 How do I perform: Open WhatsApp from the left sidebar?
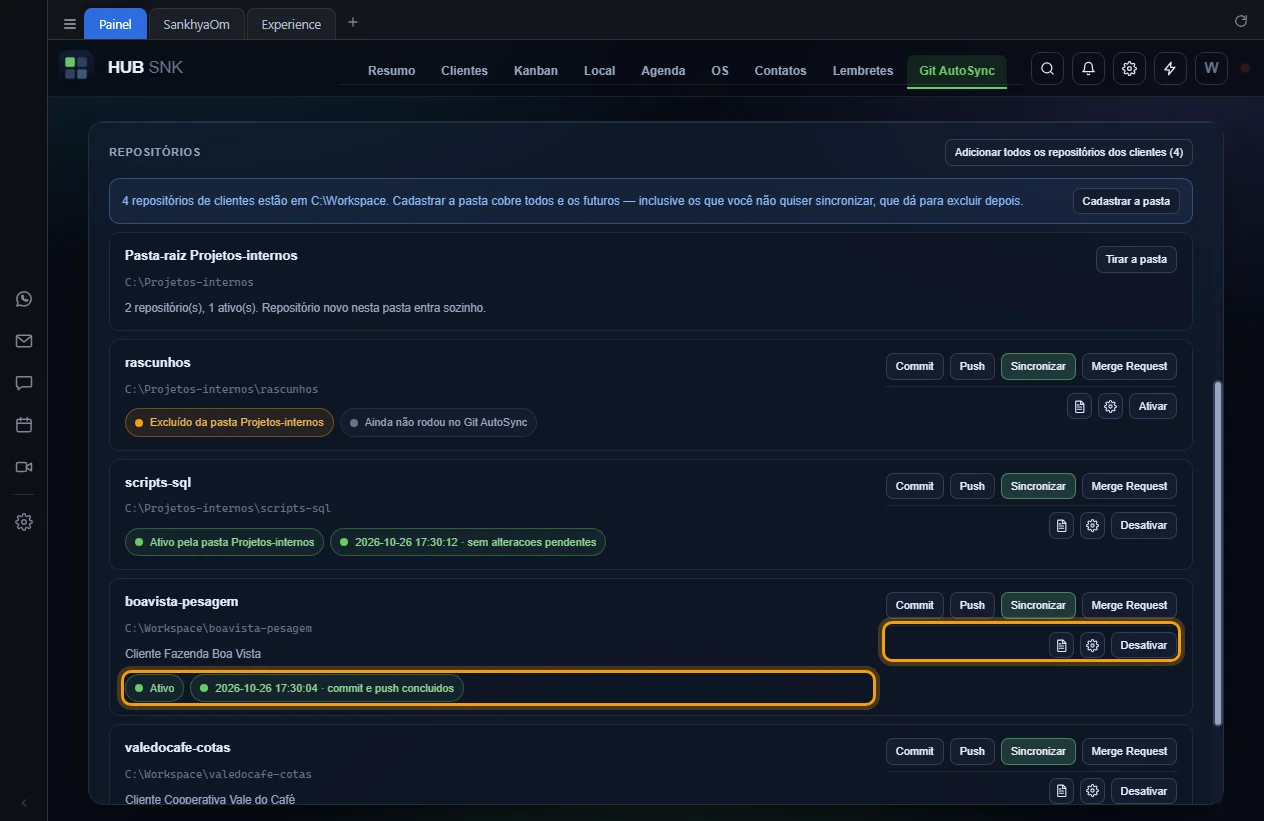point(24,299)
